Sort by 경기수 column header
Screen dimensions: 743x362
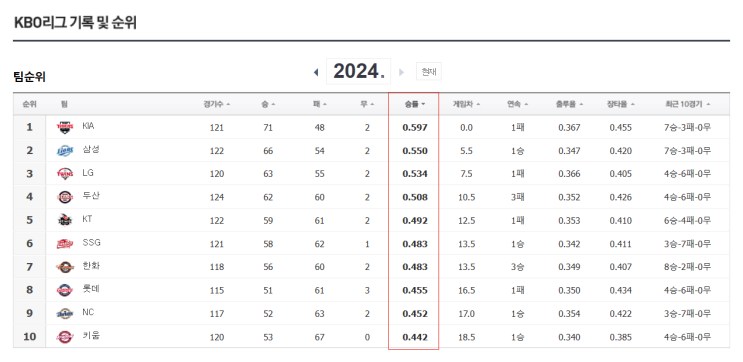[x=217, y=104]
